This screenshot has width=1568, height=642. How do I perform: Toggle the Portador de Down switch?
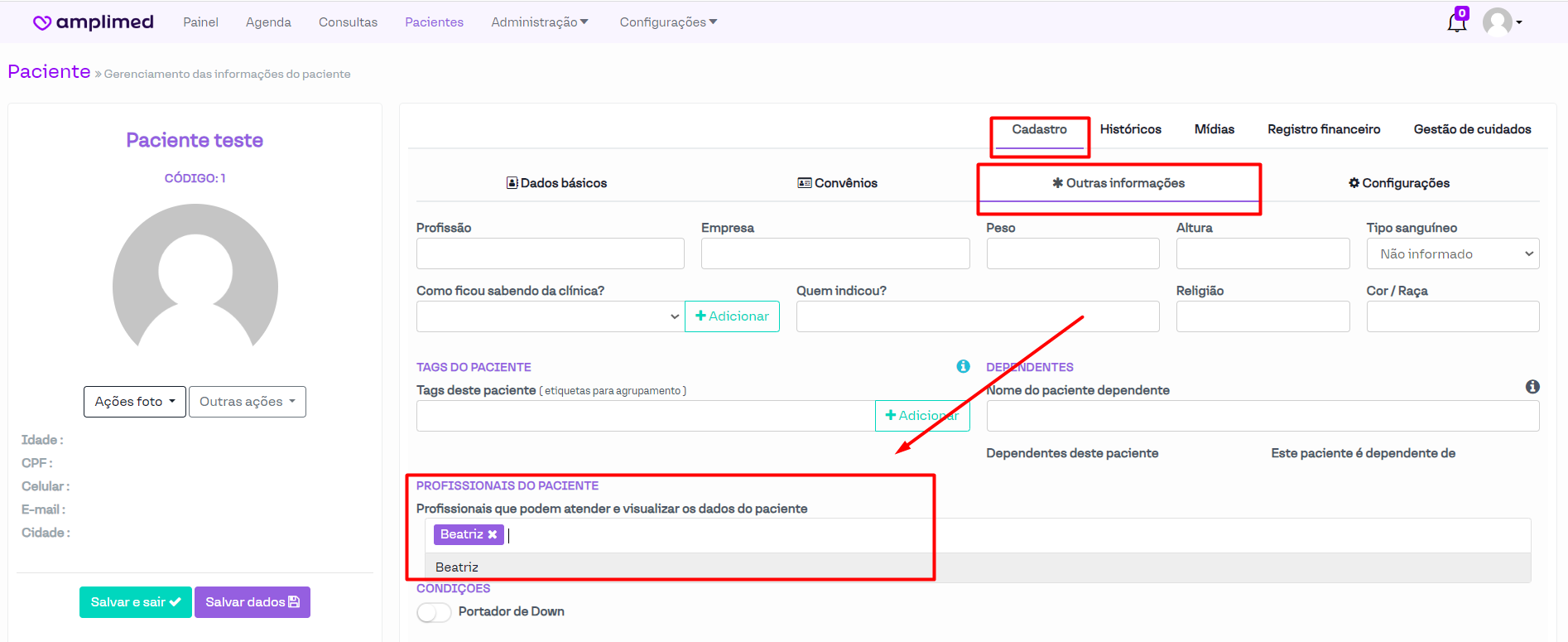click(x=434, y=612)
